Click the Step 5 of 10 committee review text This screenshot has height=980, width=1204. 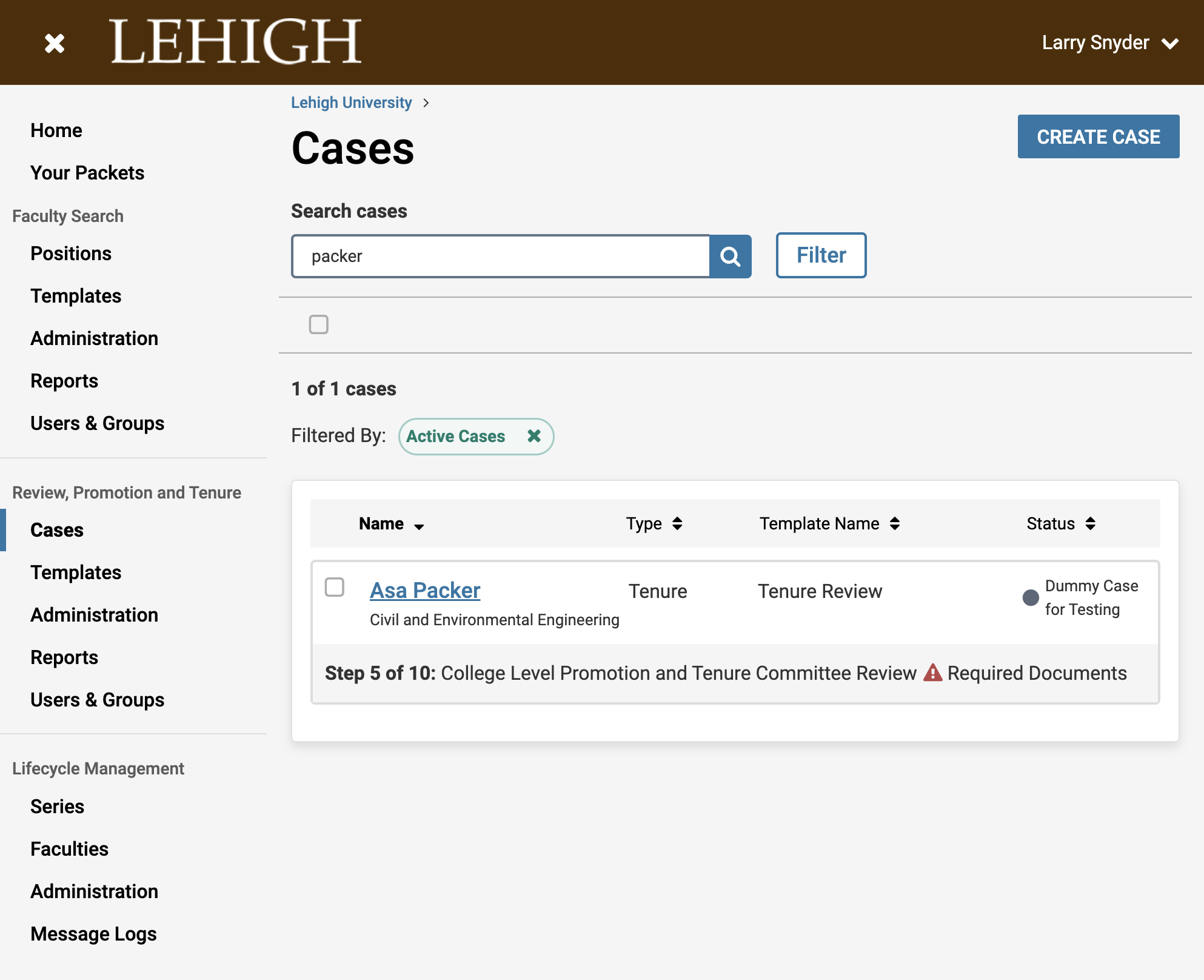(x=620, y=673)
